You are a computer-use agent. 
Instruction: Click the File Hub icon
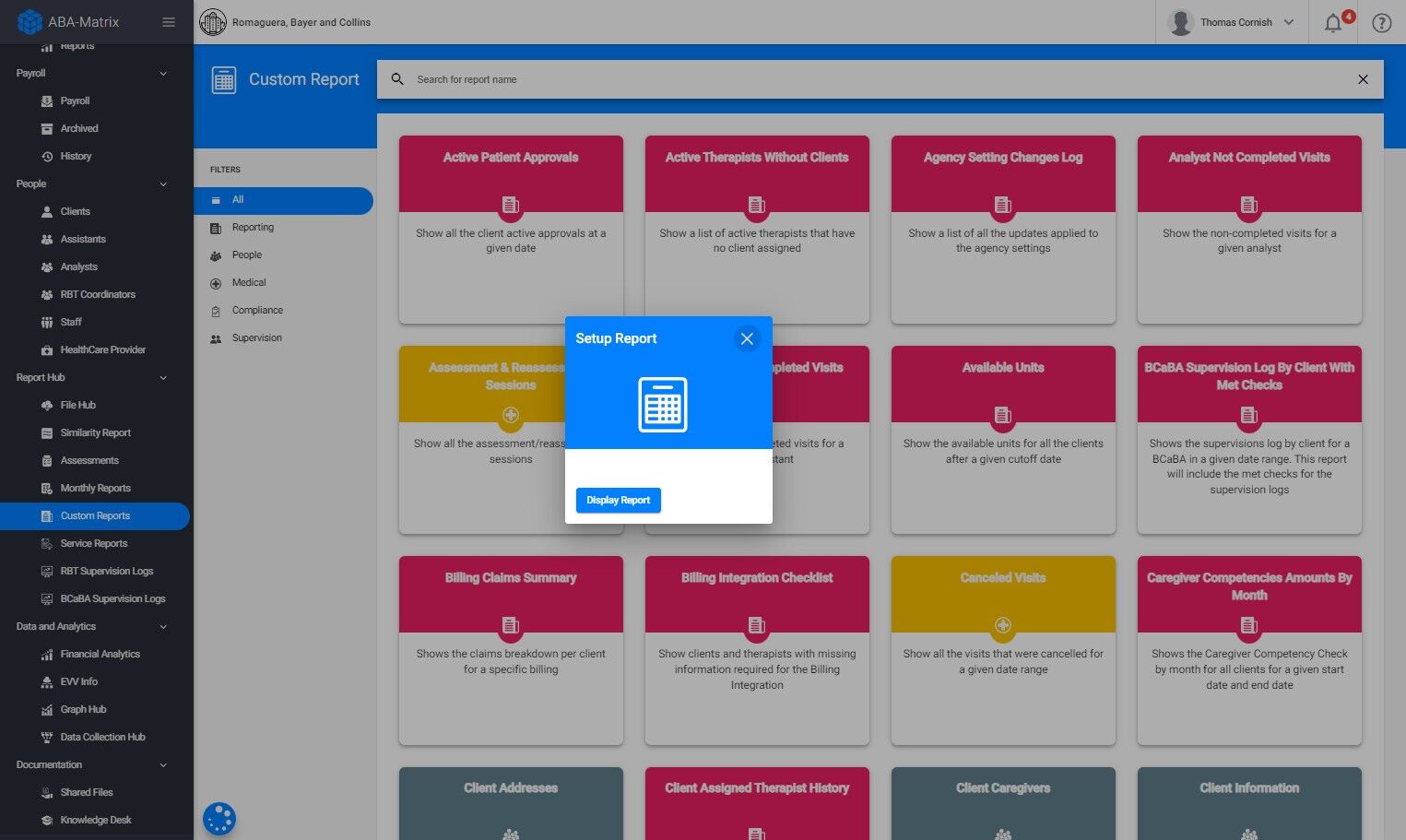coord(47,406)
